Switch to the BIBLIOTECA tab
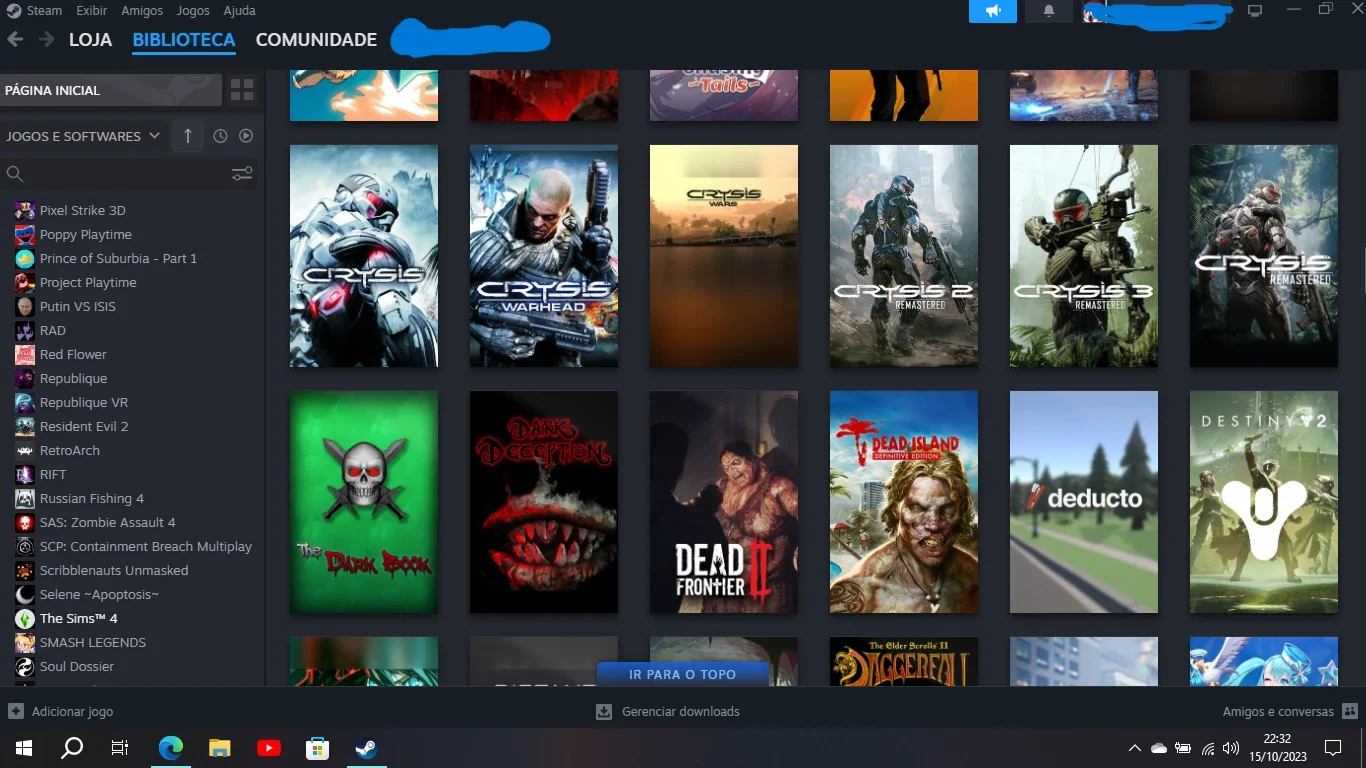Image resolution: width=1366 pixels, height=768 pixels. [x=184, y=40]
